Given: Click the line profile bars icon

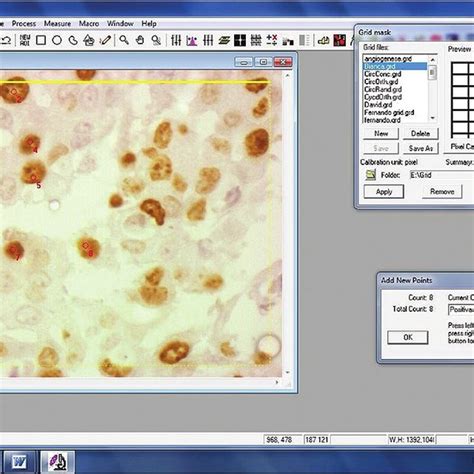Looking at the screenshot, I should click(x=208, y=40).
